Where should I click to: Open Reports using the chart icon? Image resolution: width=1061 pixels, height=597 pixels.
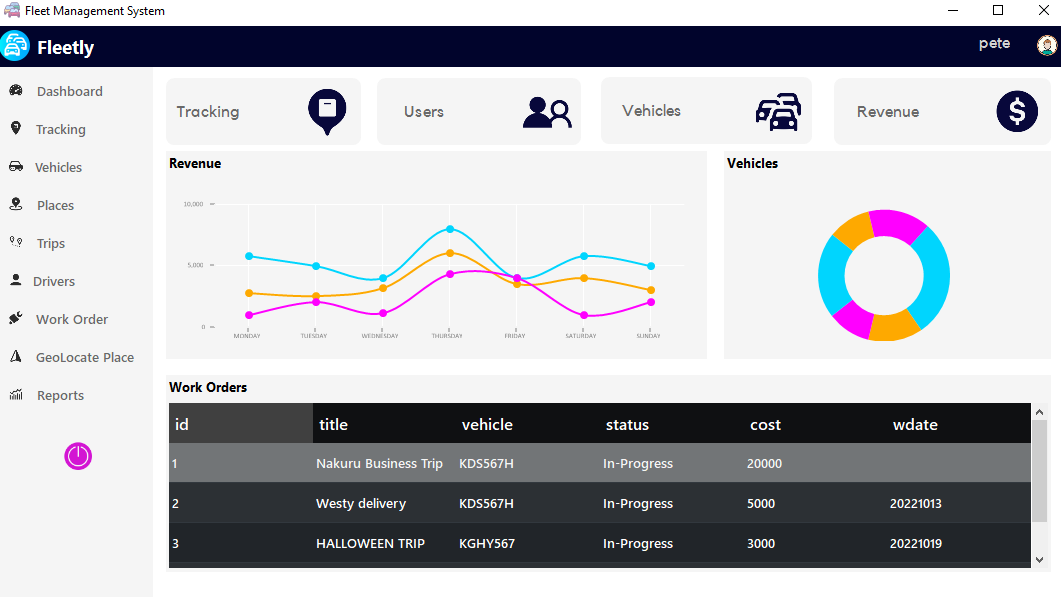click(x=18, y=395)
